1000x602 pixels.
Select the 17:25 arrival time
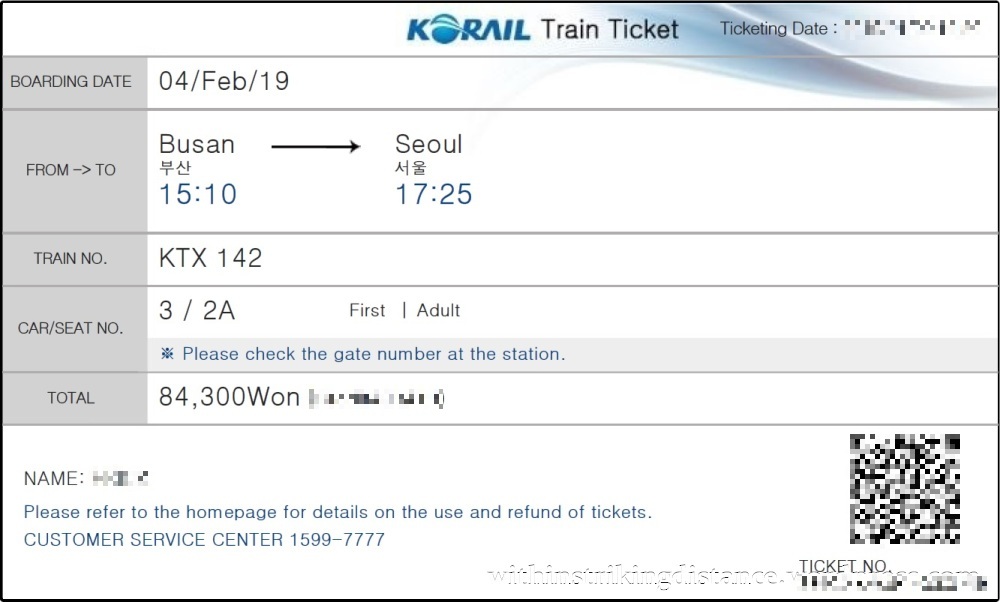pyautogui.click(x=433, y=194)
